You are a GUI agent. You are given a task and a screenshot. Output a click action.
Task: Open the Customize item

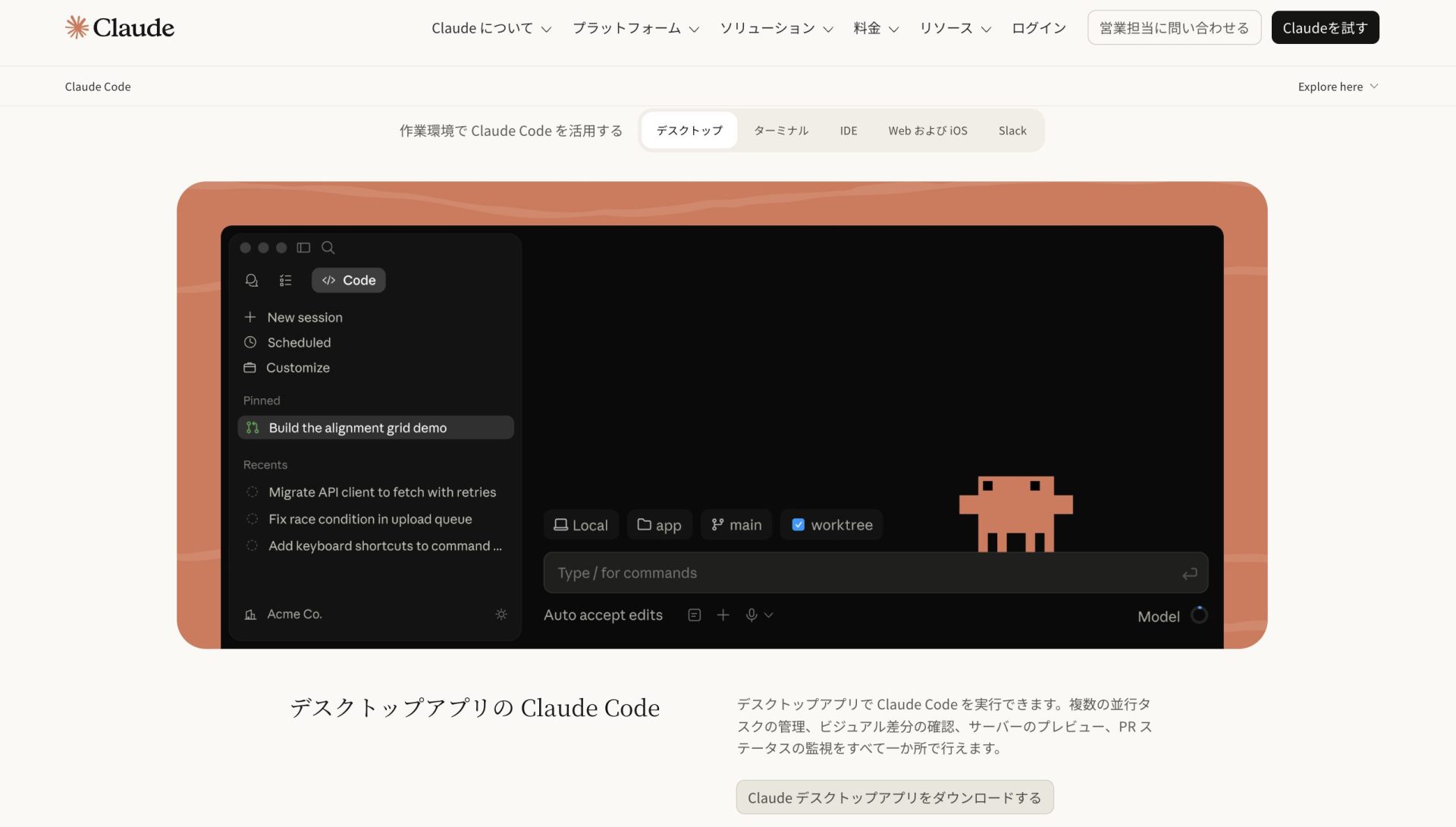click(x=286, y=367)
